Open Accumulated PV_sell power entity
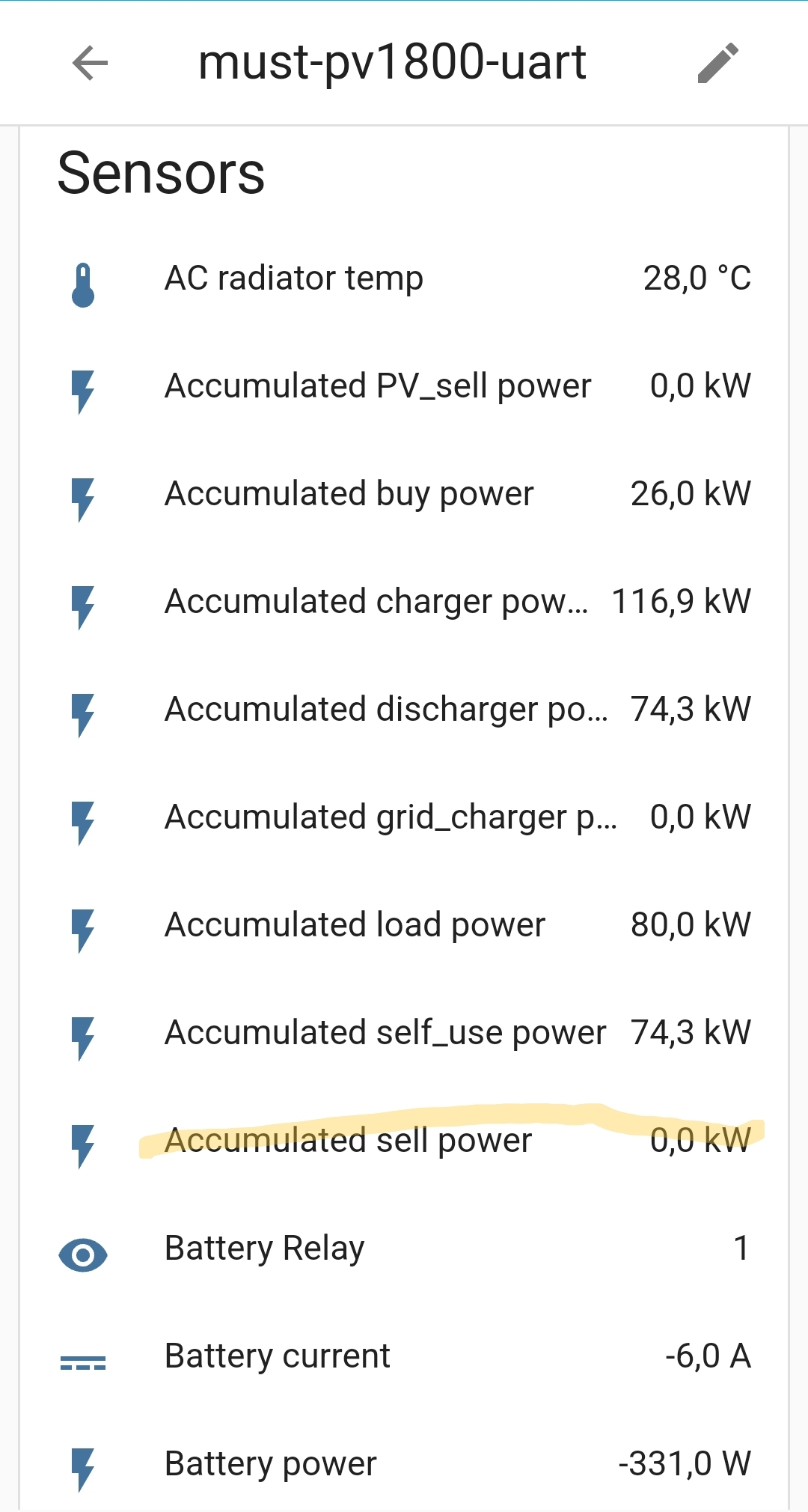The height and width of the screenshot is (1512, 808). 378,386
